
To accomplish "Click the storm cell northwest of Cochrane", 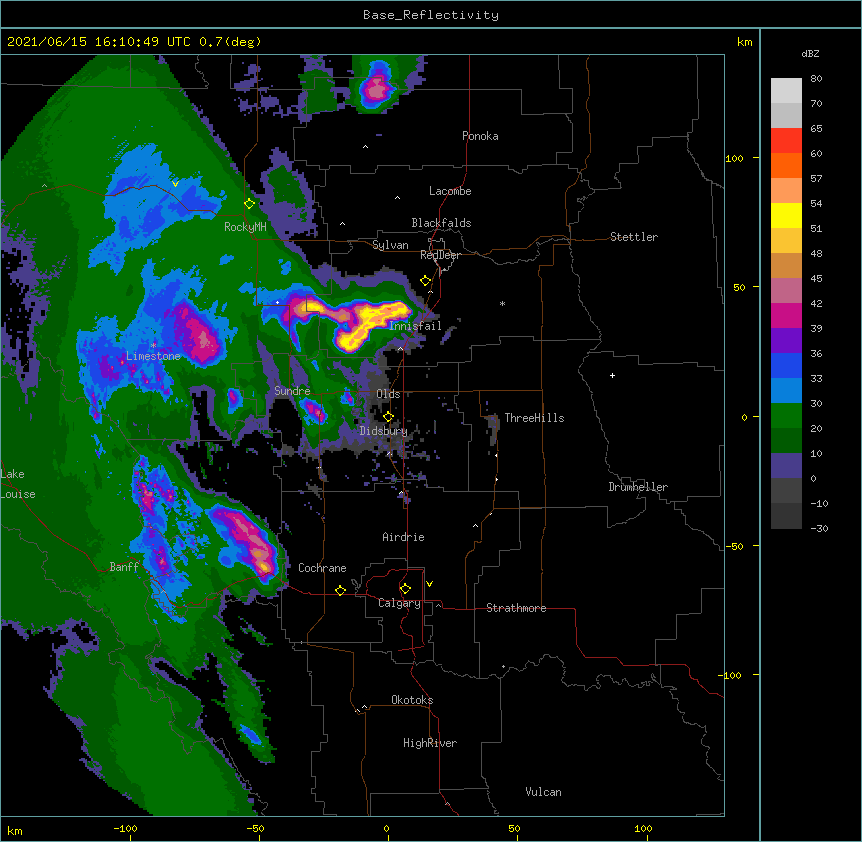I will (x=245, y=540).
